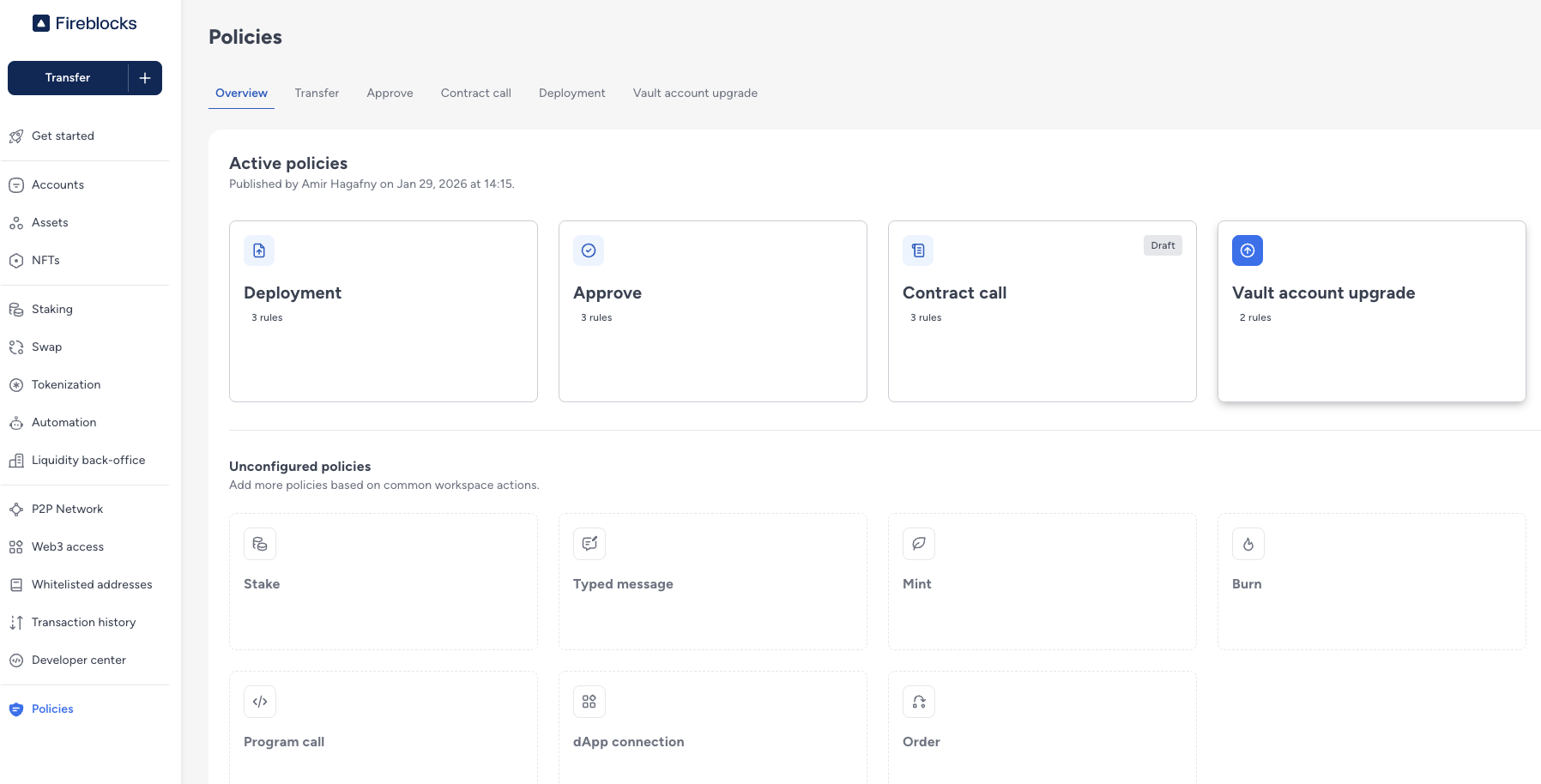Click the Approve card checkmark icon
This screenshot has width=1541, height=784.
click(589, 250)
